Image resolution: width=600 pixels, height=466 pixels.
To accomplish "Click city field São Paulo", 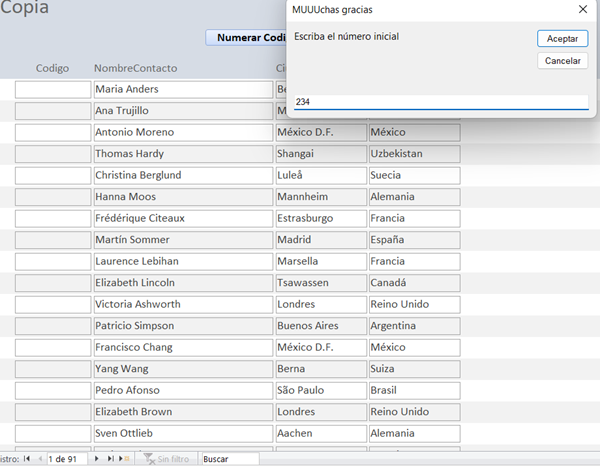I will click(321, 390).
